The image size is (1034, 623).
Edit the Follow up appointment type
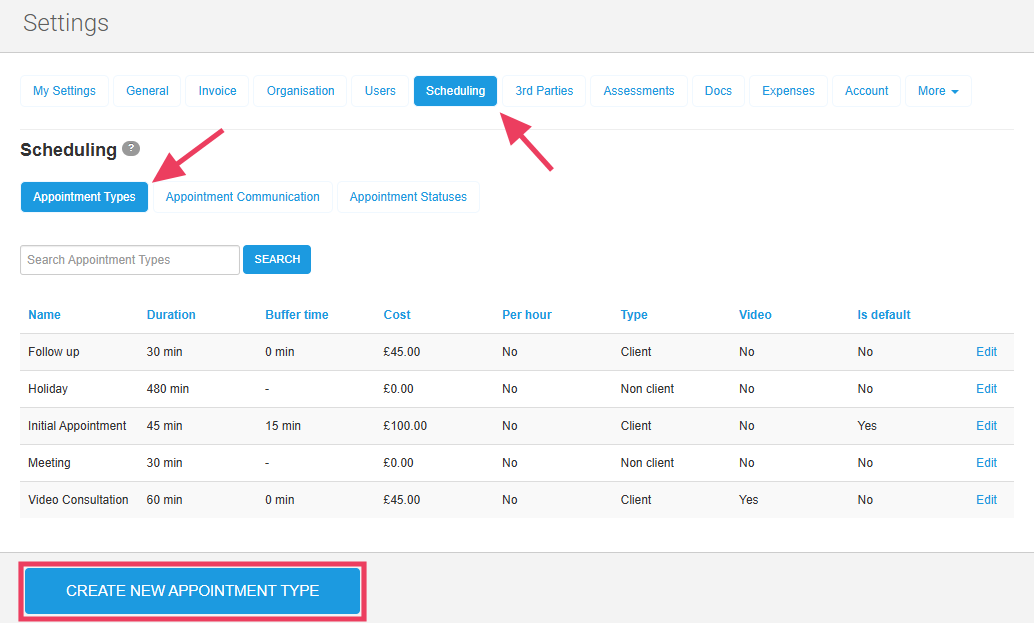[x=986, y=352]
